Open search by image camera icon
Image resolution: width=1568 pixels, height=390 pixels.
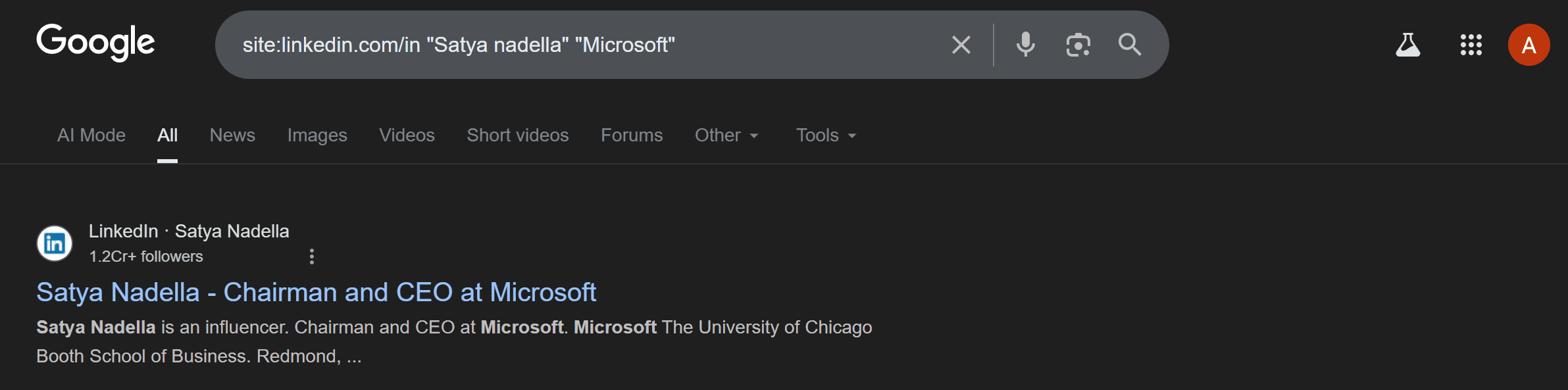tap(1078, 45)
